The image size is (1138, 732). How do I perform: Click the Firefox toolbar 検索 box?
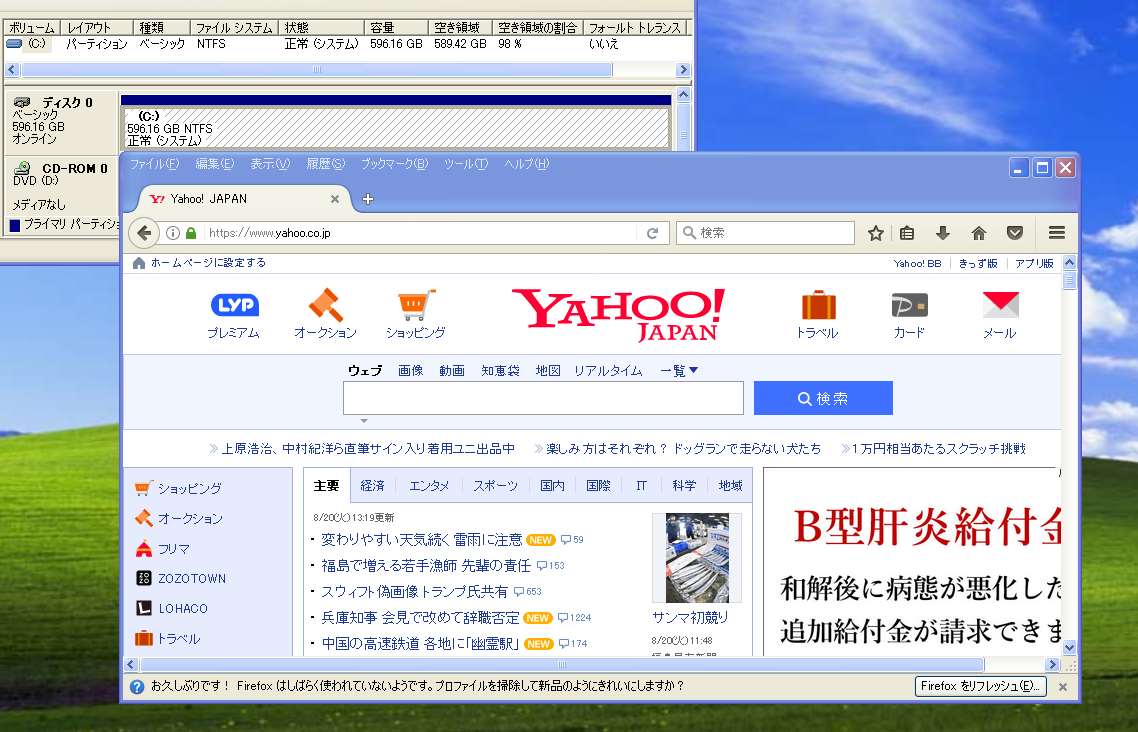coord(765,233)
